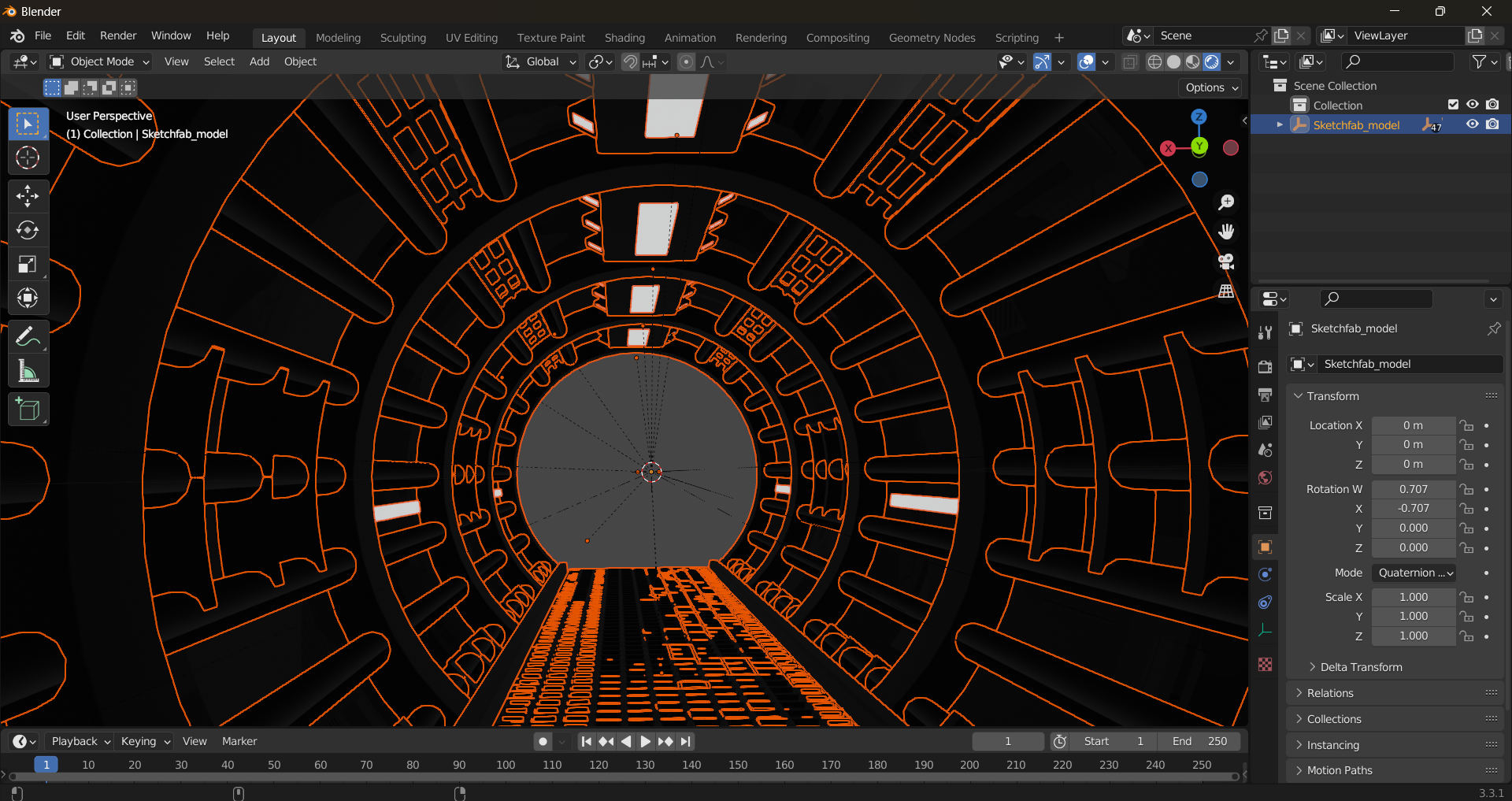
Task: Open the Object Mode dropdown
Action: tap(99, 61)
